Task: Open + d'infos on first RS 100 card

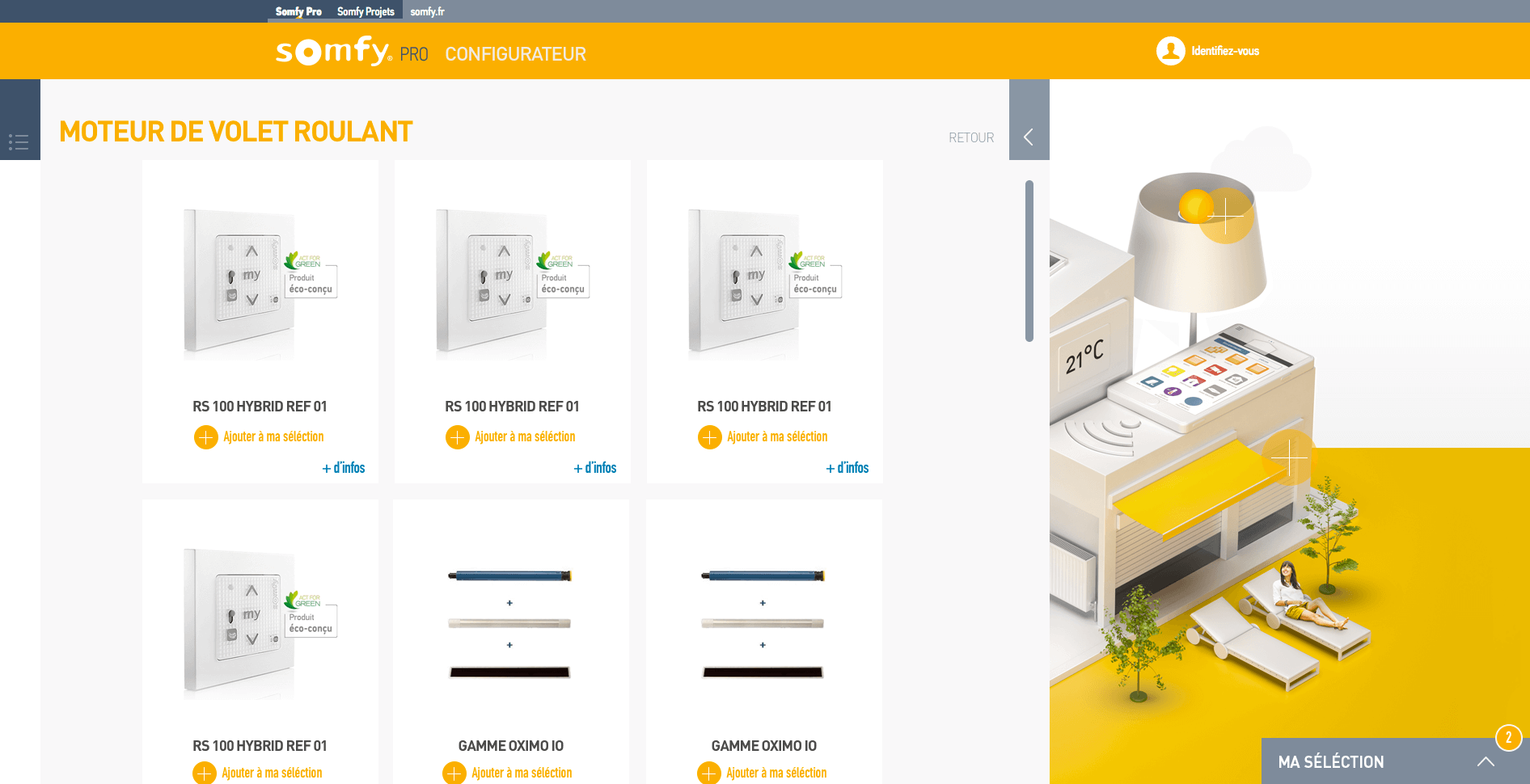Action: tap(344, 468)
